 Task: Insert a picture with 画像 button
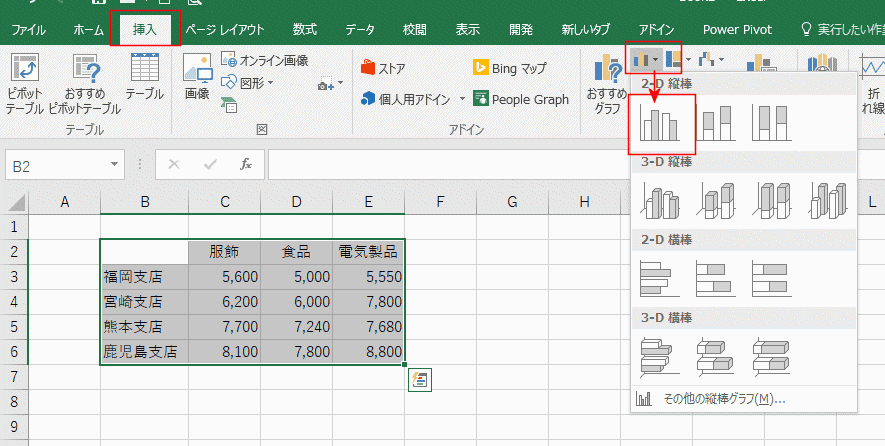197,77
